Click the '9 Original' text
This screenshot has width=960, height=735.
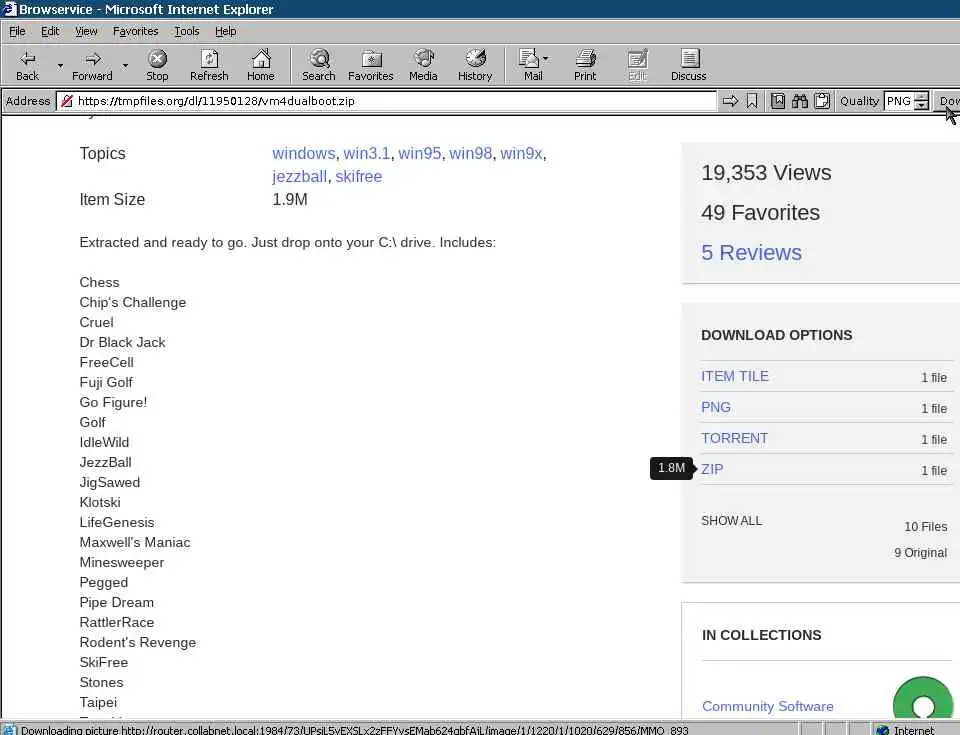pyautogui.click(x=920, y=552)
